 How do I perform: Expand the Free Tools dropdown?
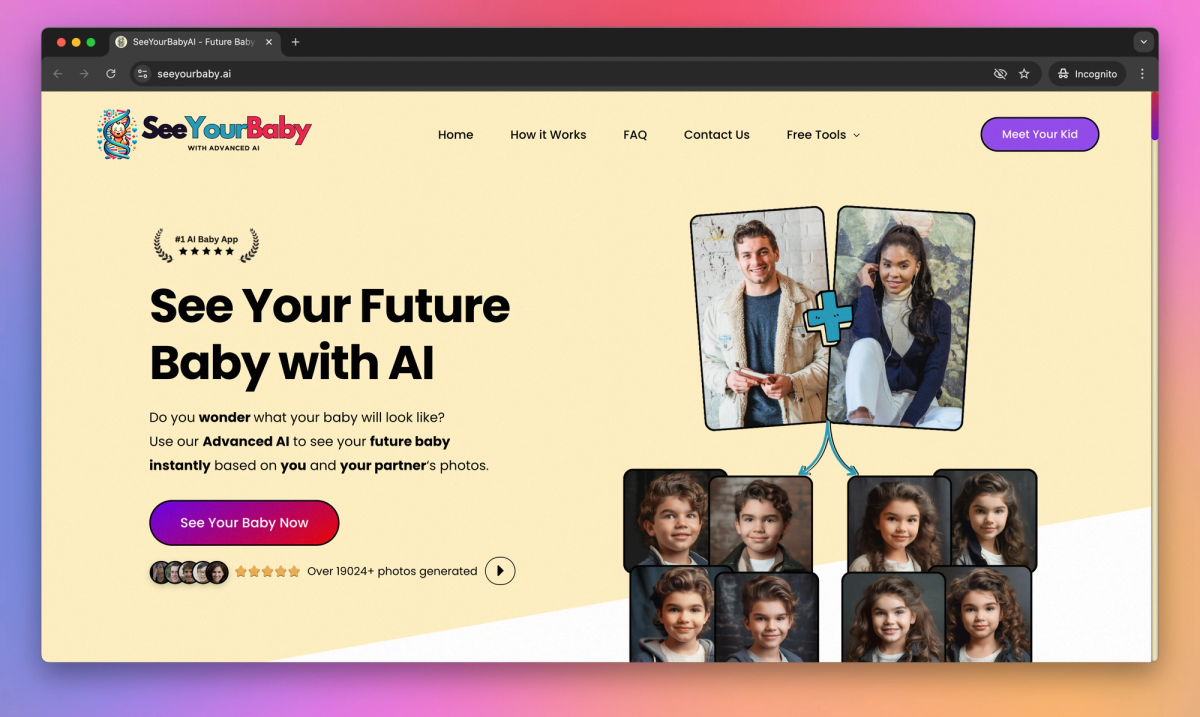click(823, 135)
